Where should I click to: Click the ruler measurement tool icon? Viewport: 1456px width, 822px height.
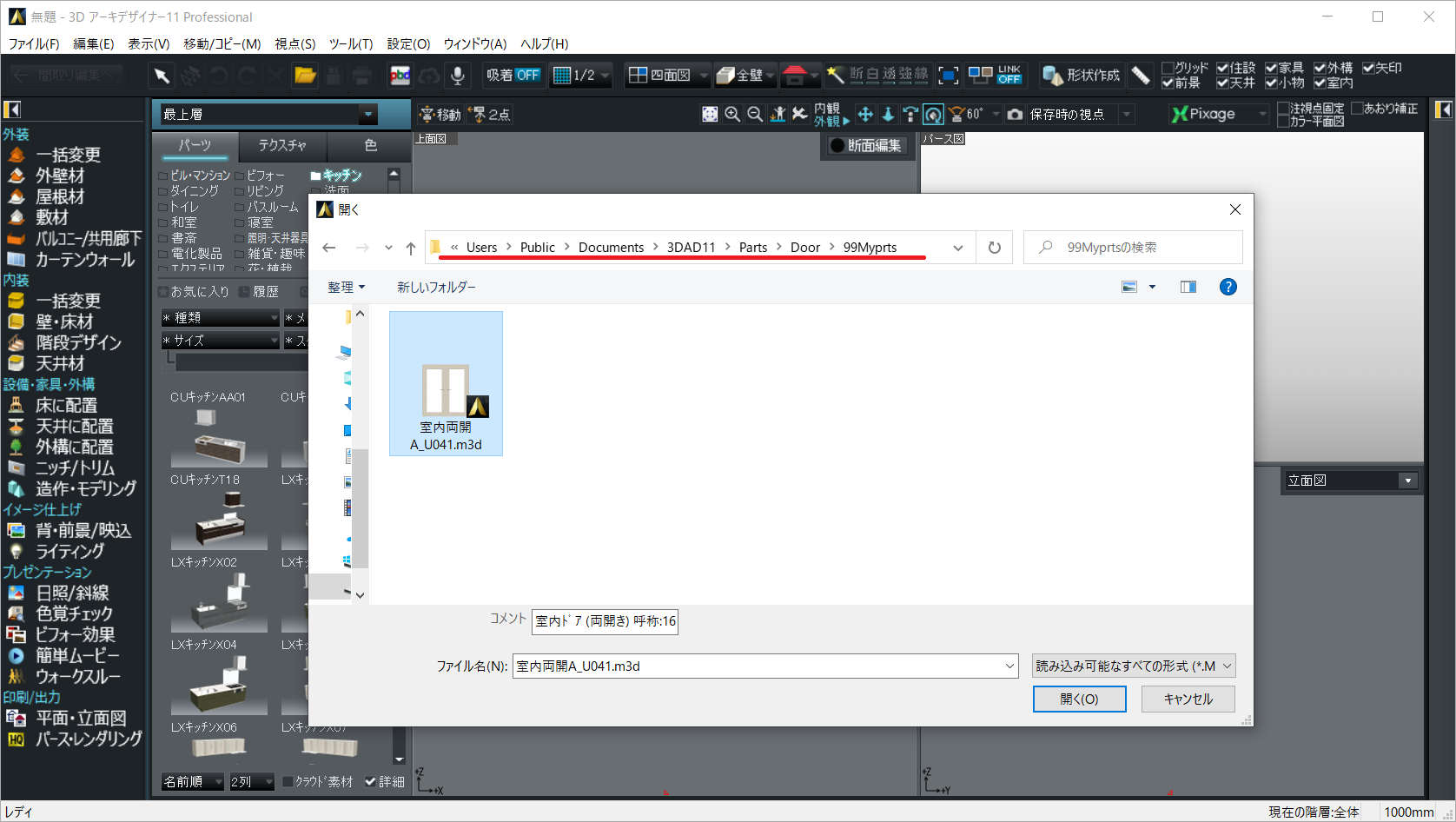[x=1141, y=76]
